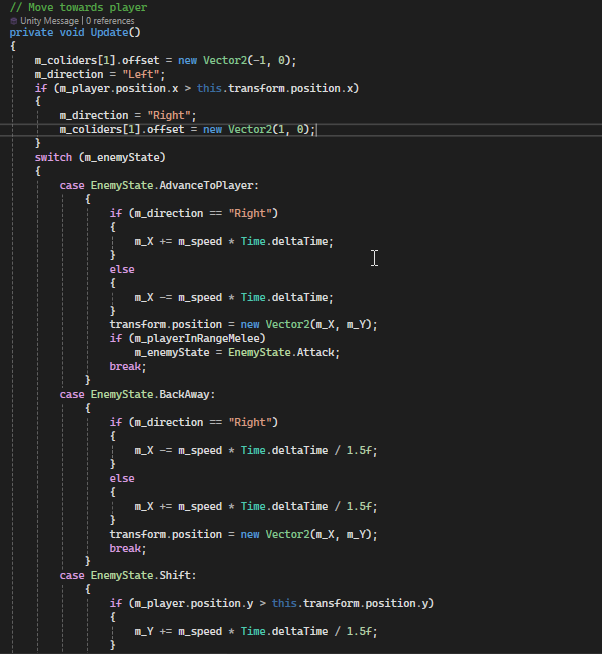This screenshot has height=654, width=602.
Task: Click the if (m_playerInRangeMelee) condition
Action: point(187,338)
